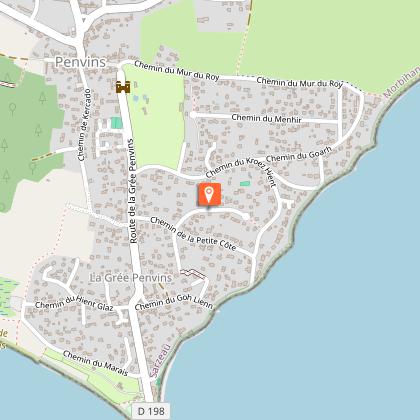Click the left Chemin du Mur du Roy label

point(177,70)
